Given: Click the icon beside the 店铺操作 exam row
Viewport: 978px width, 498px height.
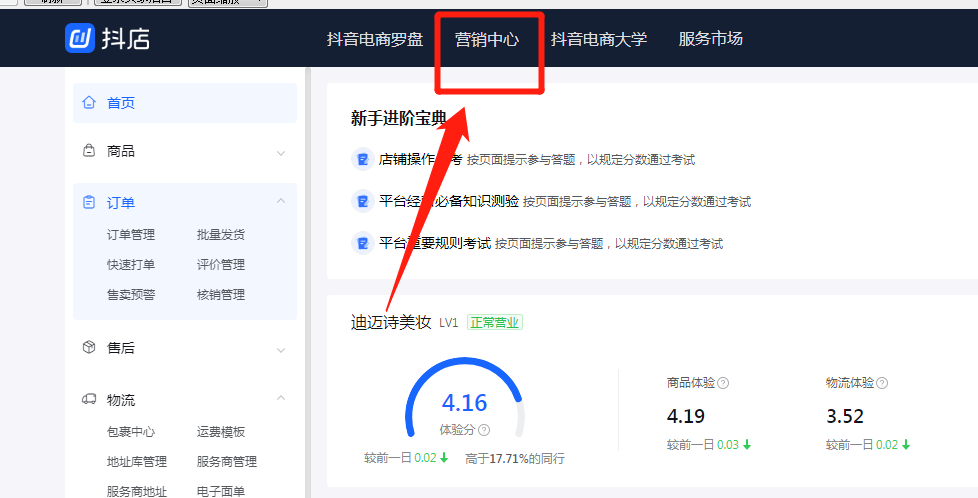Looking at the screenshot, I should click(362, 159).
